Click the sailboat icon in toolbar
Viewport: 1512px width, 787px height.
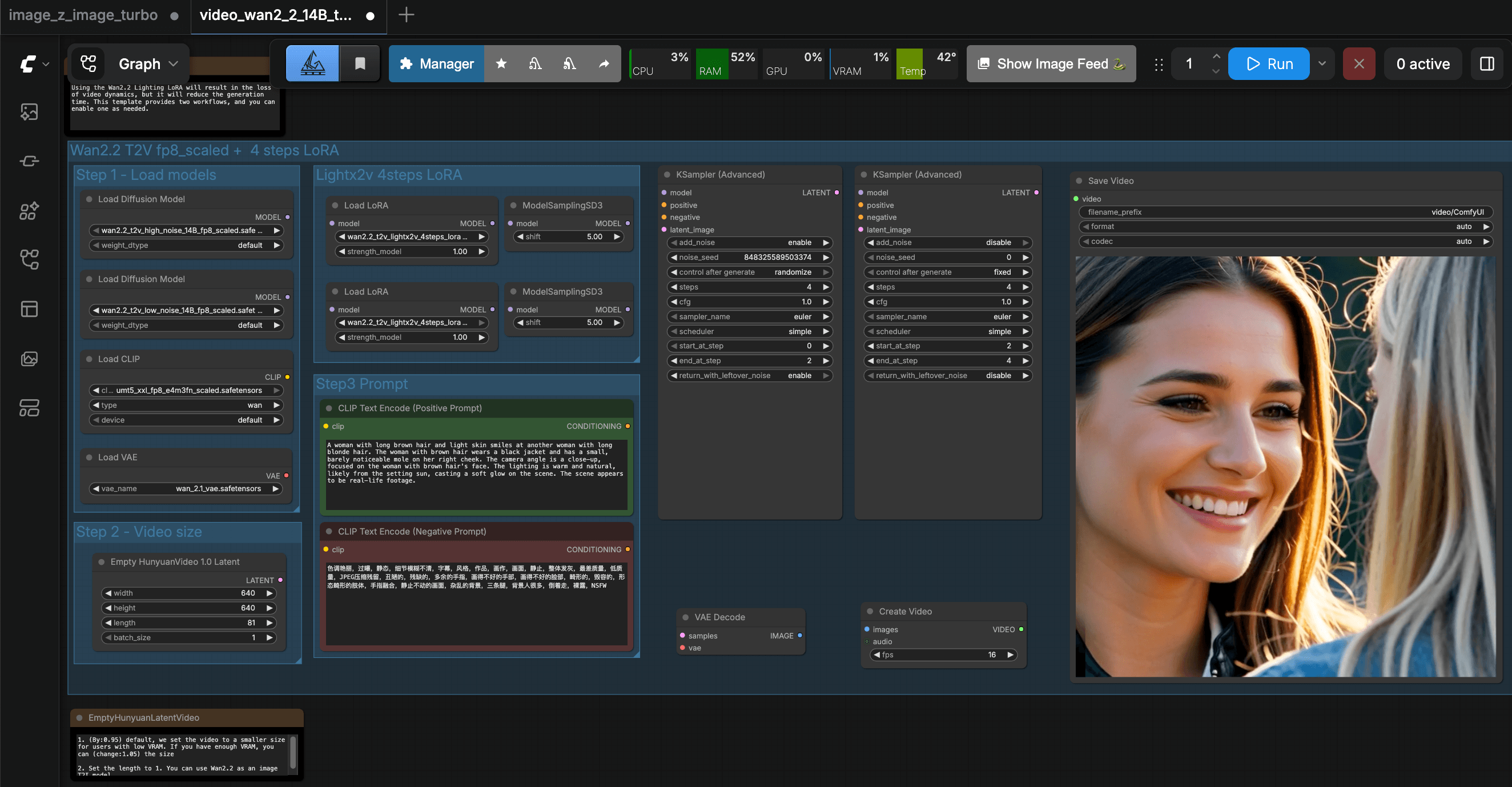312,63
